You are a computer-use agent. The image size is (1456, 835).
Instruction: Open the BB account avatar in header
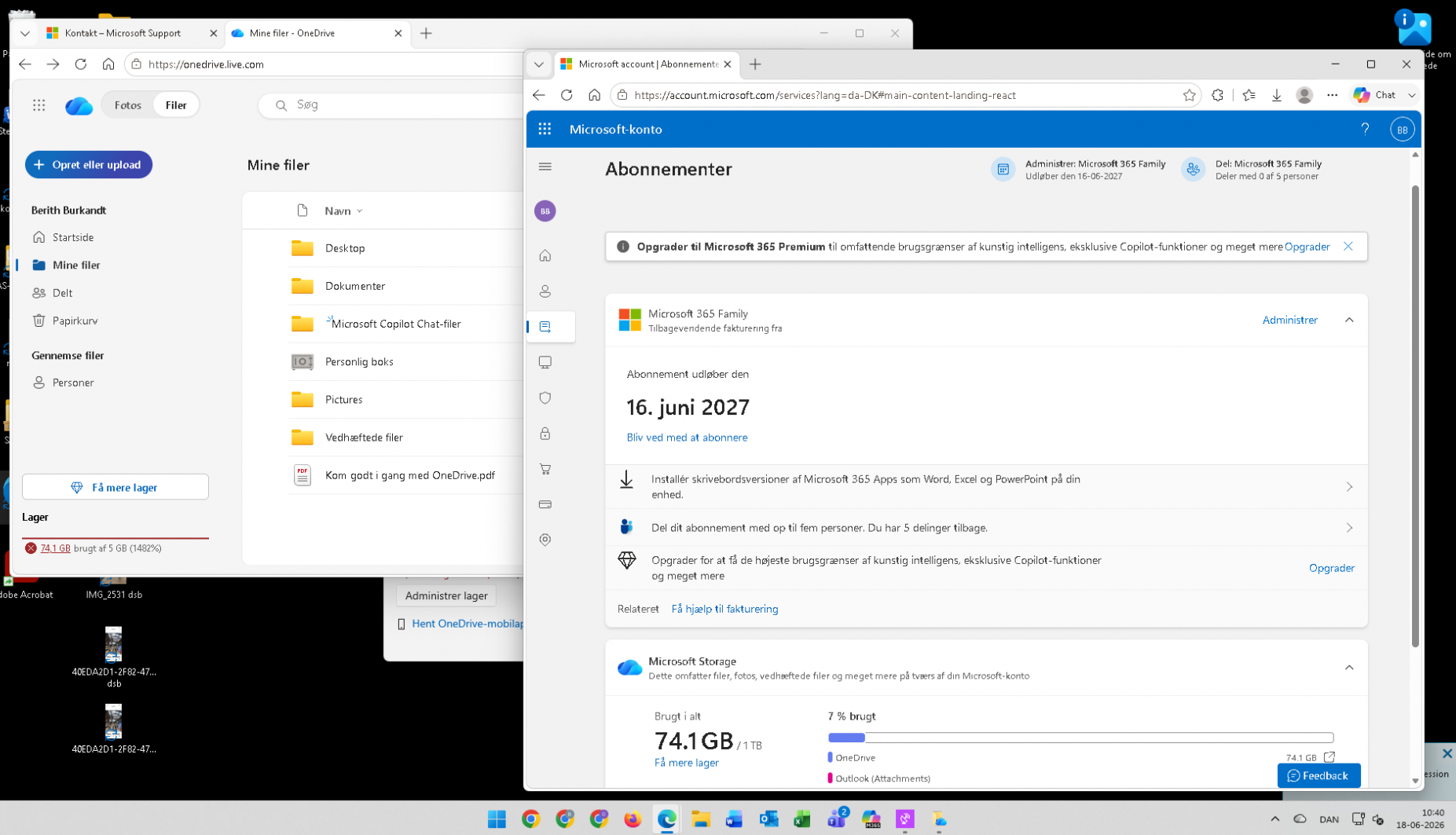coord(1402,130)
